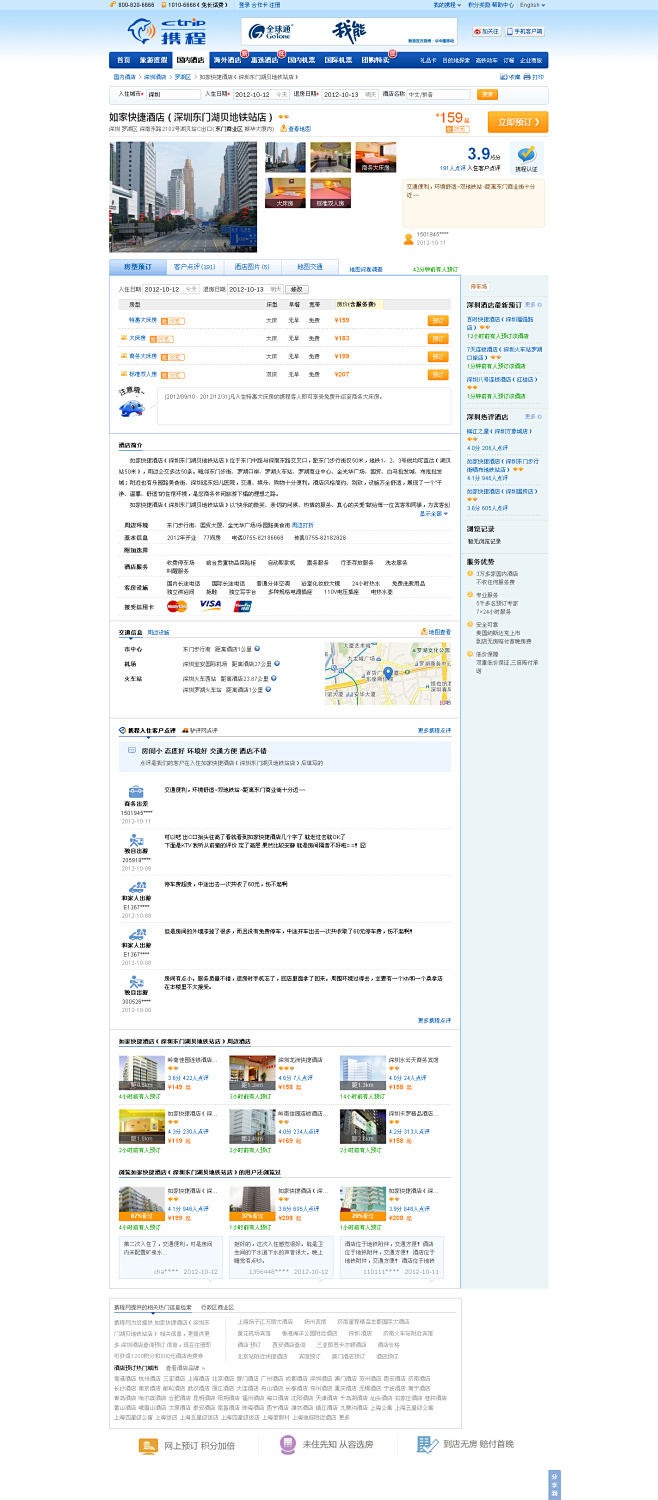Image resolution: width=658 pixels, height=1500 pixels.
Task: Click 大床房 room type name link
Action: (138, 338)
